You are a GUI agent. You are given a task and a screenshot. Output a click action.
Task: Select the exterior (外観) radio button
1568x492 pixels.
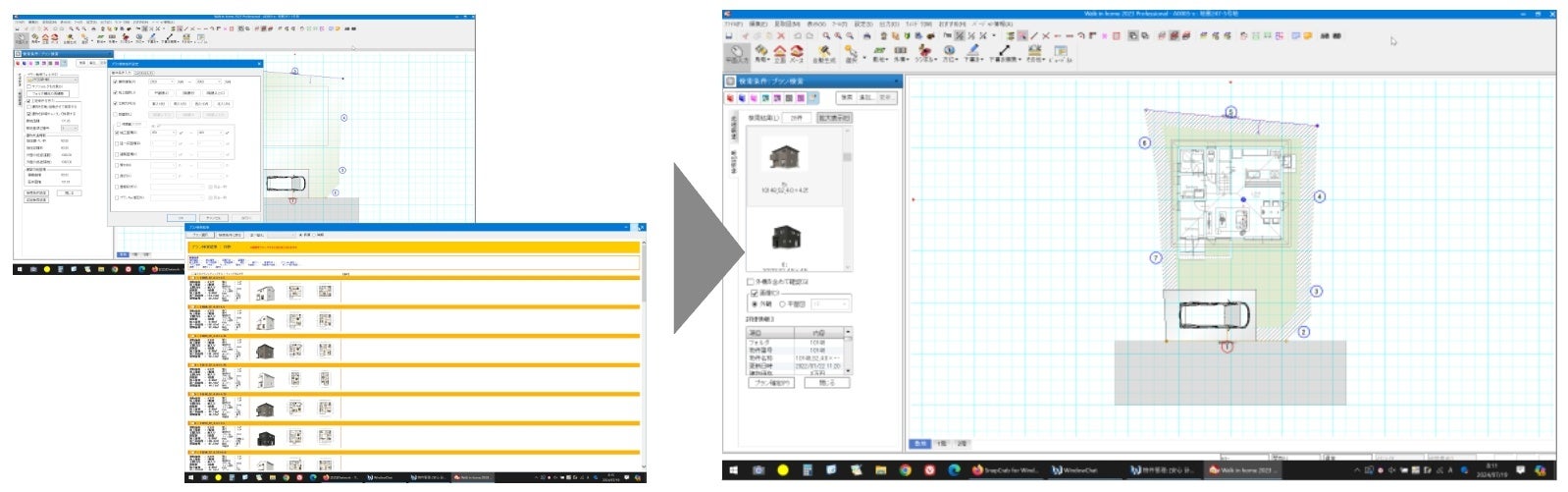click(756, 303)
